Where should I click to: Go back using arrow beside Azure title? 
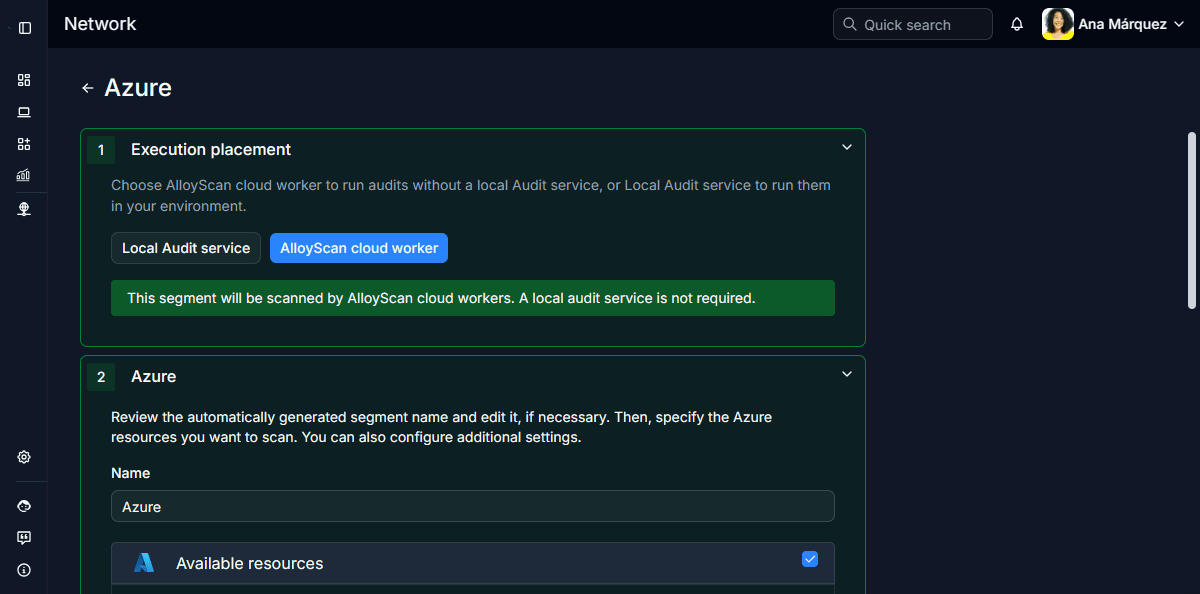pos(88,88)
